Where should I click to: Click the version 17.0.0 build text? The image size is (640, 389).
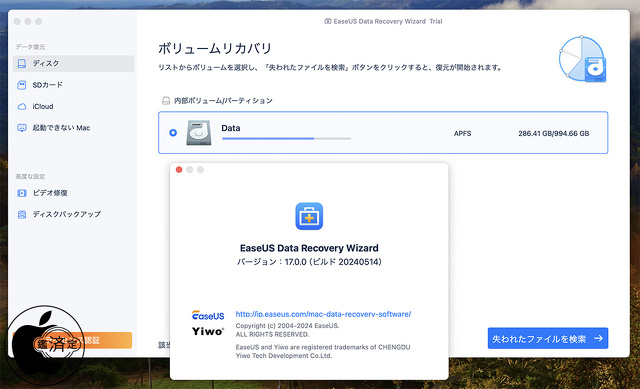click(309, 262)
